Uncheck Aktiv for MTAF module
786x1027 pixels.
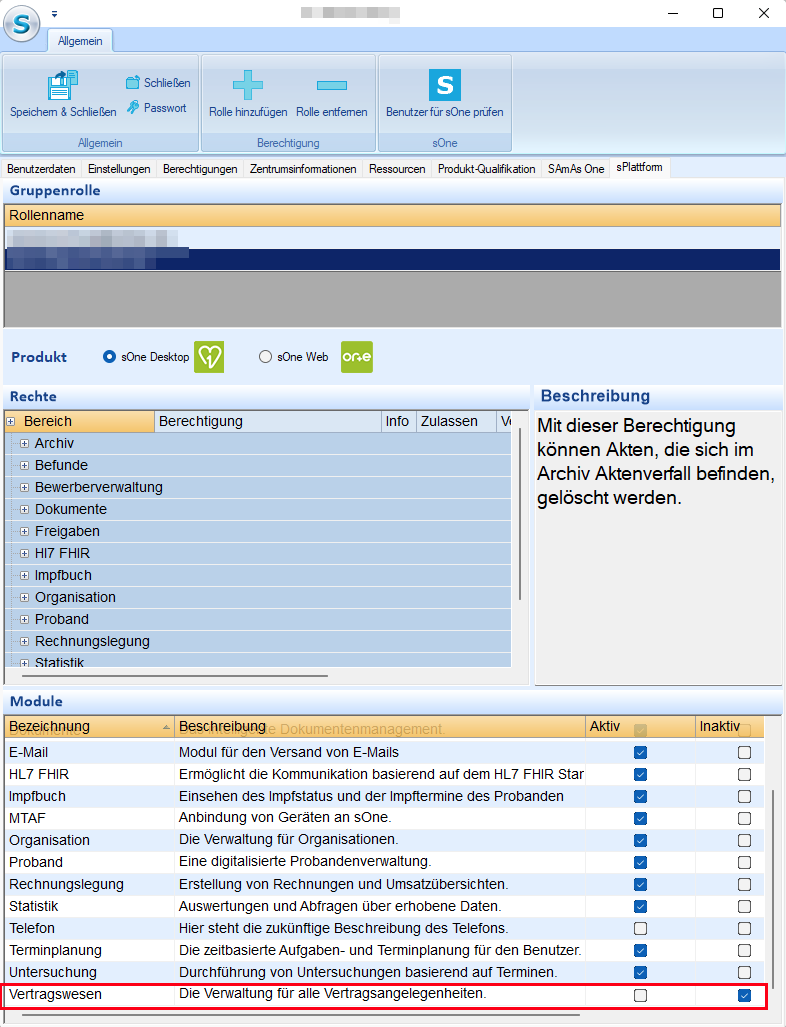pos(641,819)
